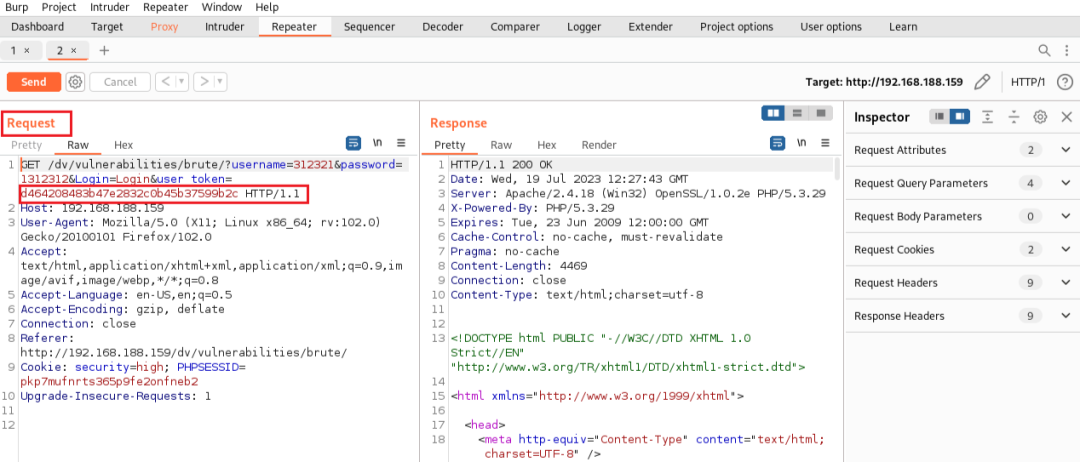
Task: Click HTTP/1 protocol selector
Action: click(x=1028, y=82)
